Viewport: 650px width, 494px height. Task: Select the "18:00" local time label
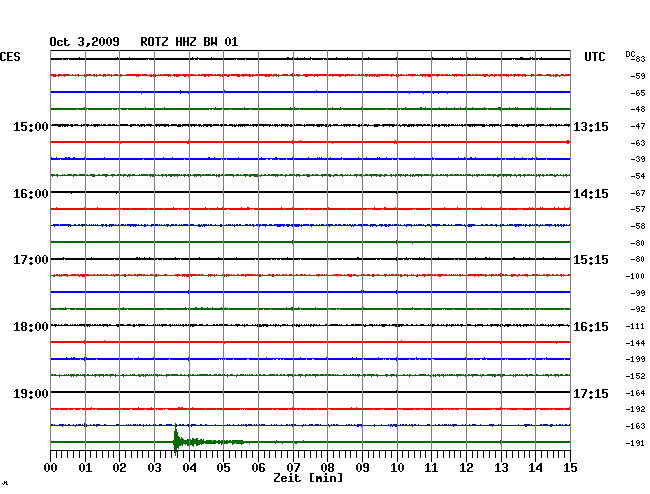(x=31, y=327)
